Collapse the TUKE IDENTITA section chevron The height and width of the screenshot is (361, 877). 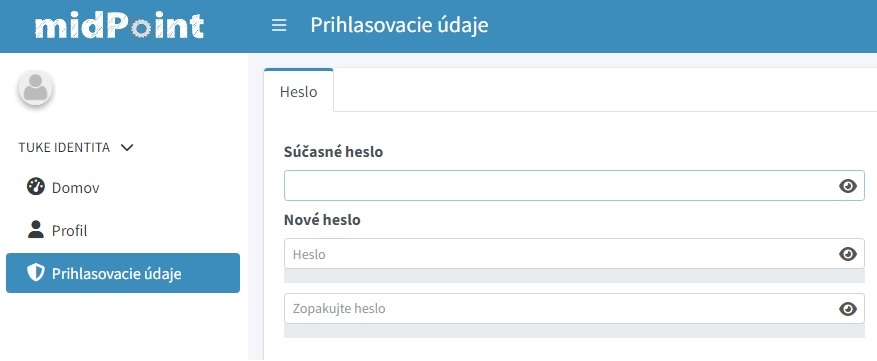point(127,148)
